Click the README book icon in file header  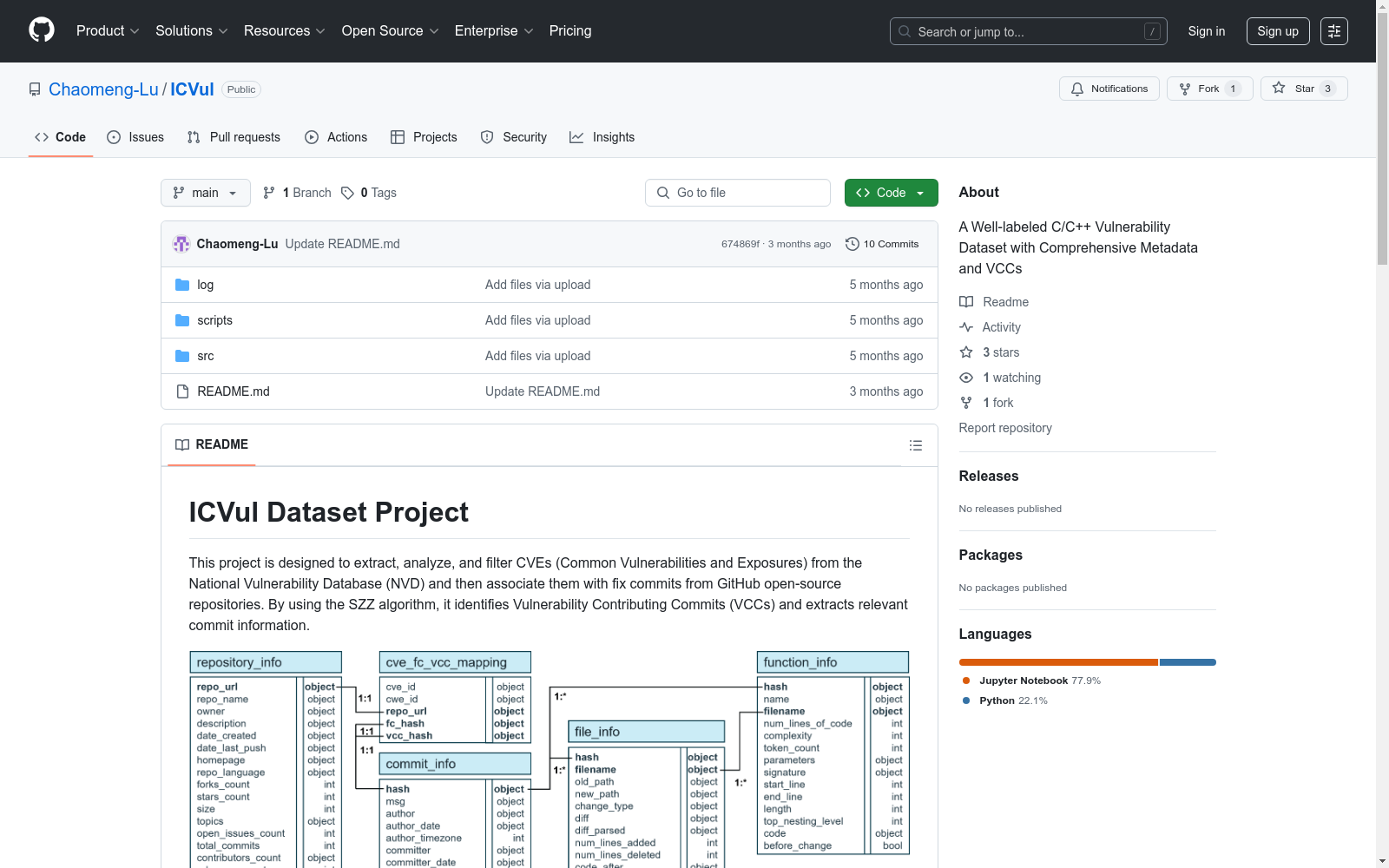182,444
